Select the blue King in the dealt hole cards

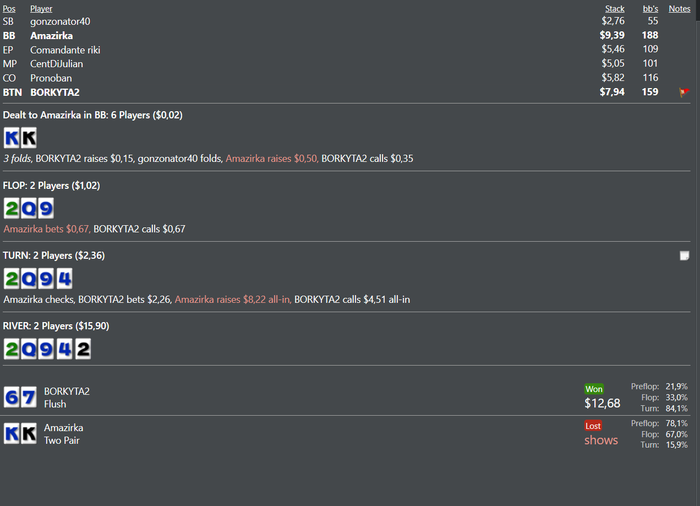click(12, 138)
